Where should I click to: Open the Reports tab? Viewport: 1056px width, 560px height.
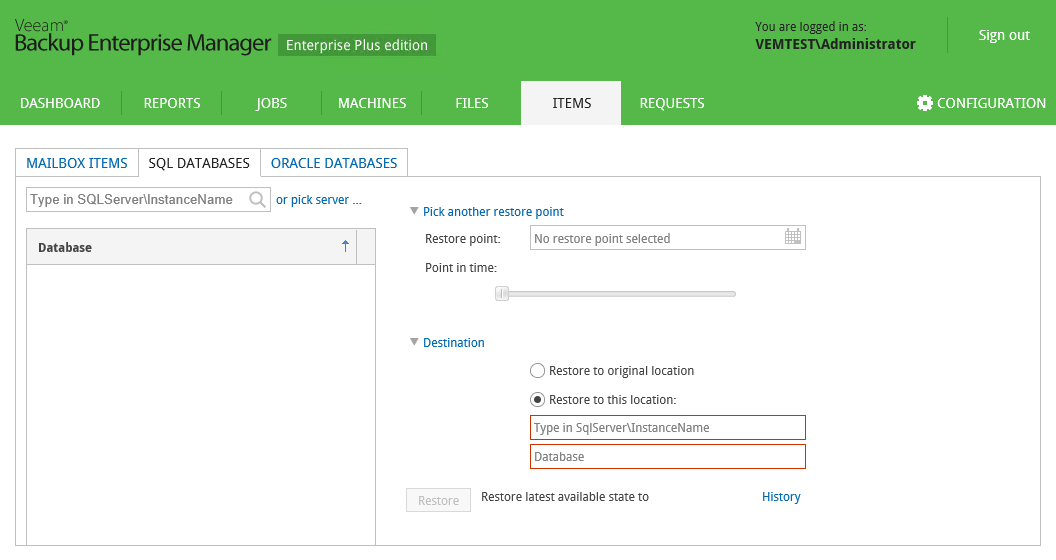click(172, 103)
